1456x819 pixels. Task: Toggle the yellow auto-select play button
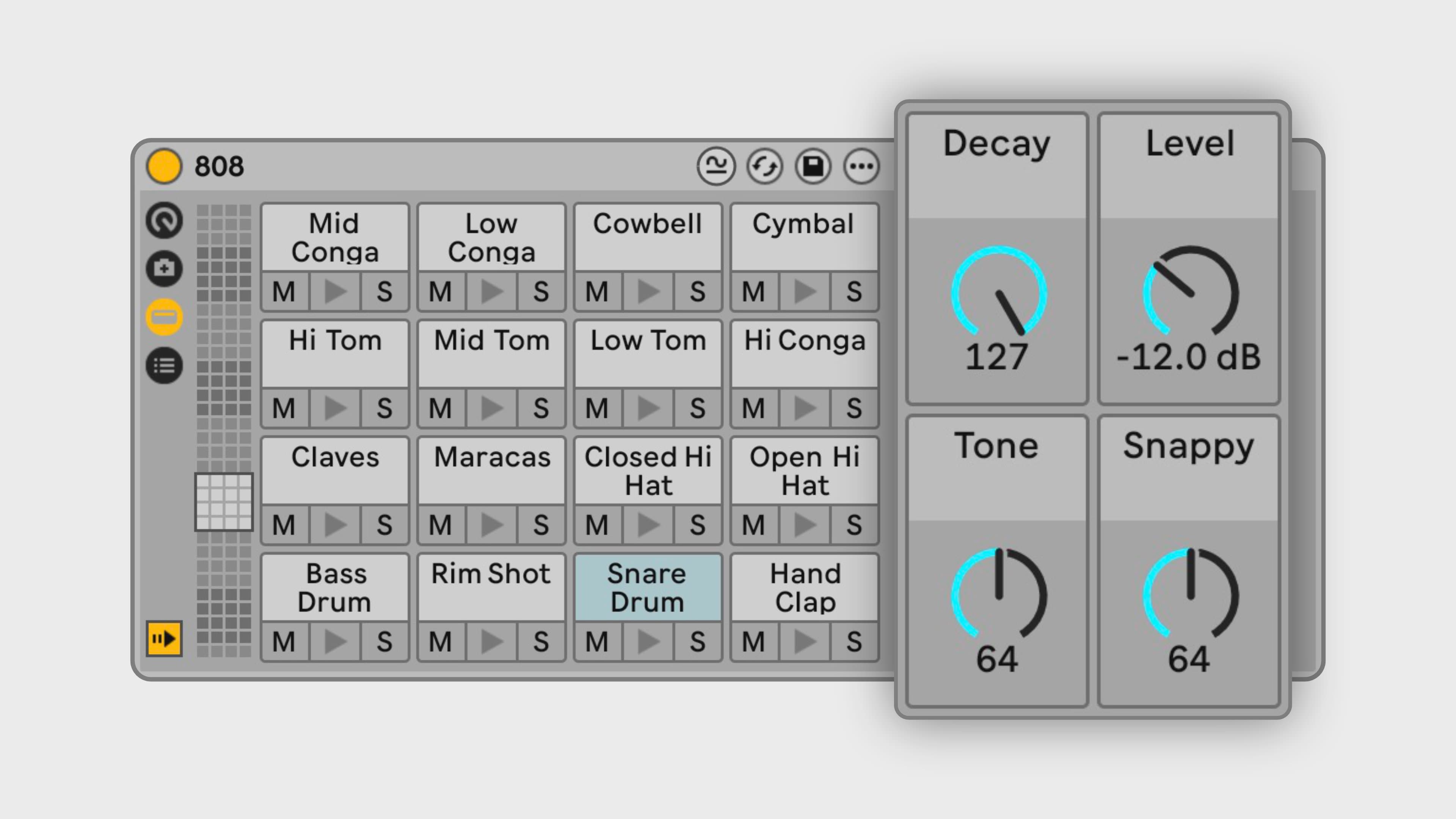click(164, 639)
